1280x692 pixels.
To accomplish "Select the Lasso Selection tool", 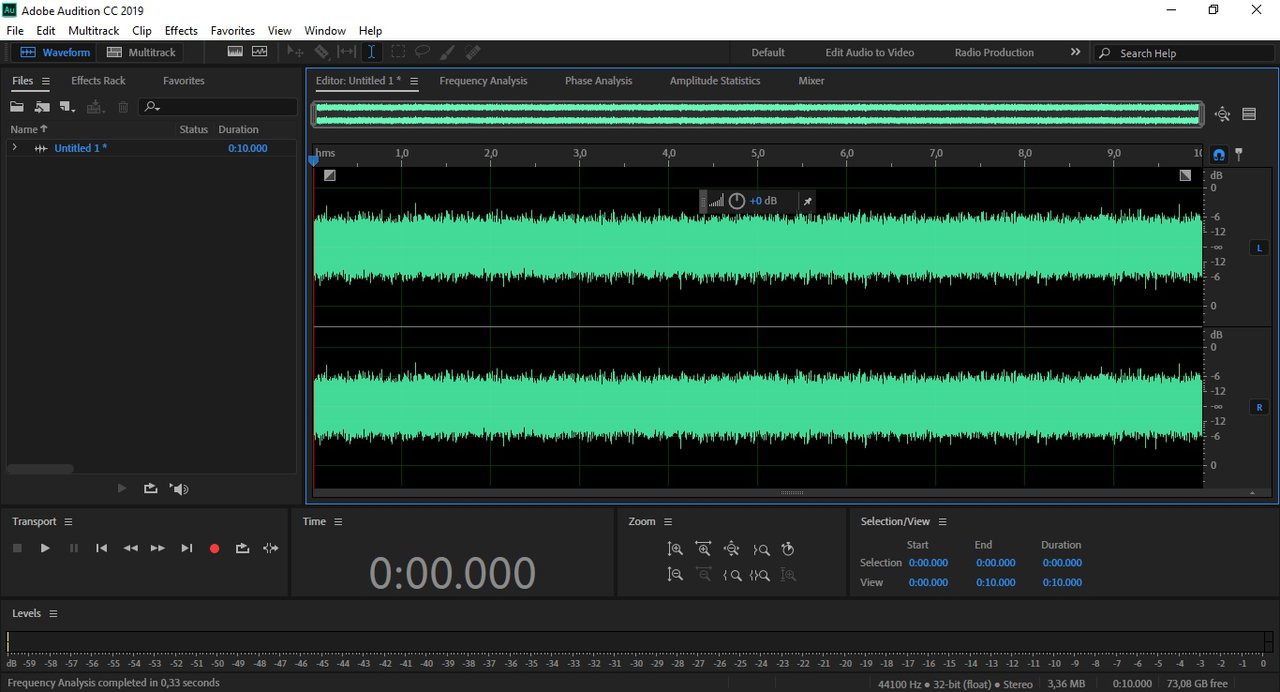I will coord(422,52).
